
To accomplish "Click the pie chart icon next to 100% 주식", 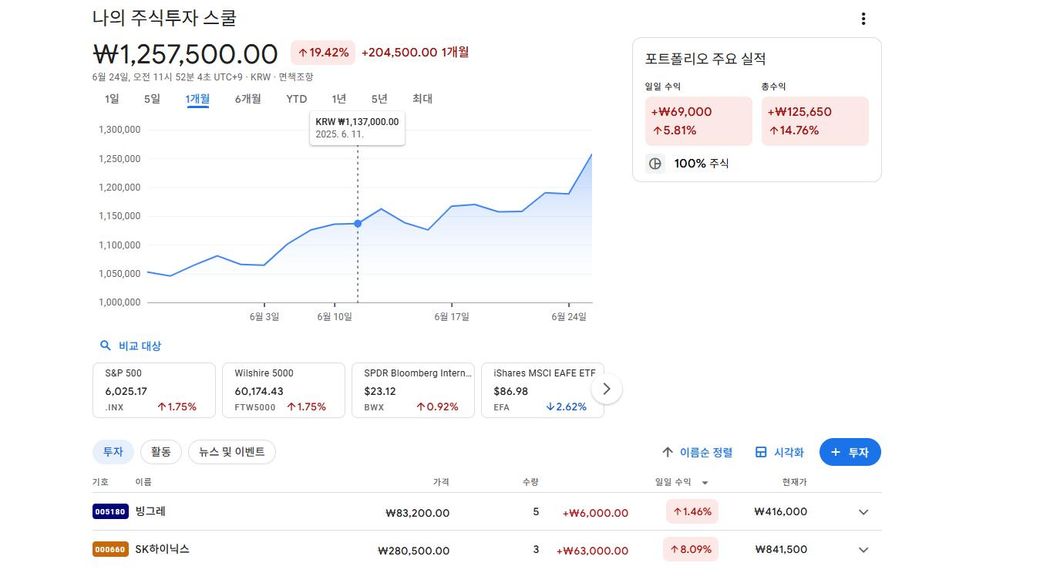I will point(656,163).
